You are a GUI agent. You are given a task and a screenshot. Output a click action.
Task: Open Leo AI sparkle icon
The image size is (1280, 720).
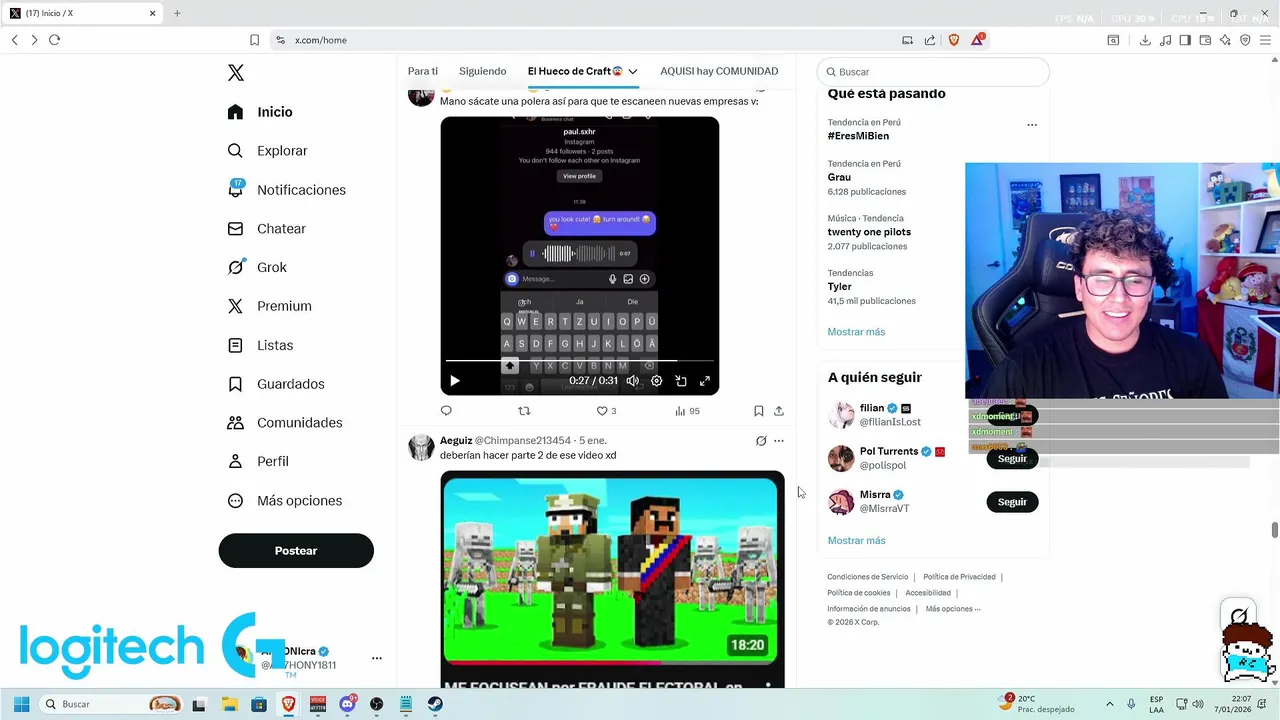click(x=1225, y=40)
